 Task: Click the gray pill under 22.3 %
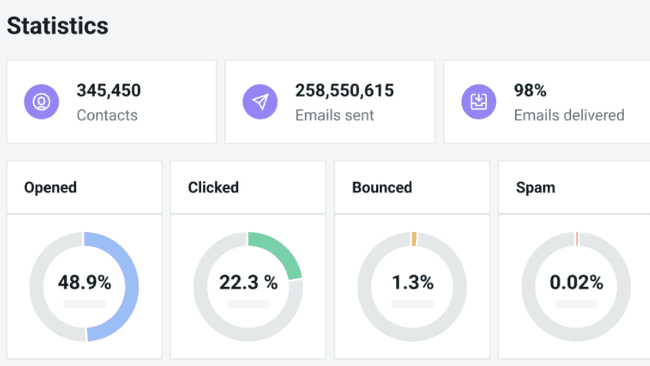coord(248,304)
